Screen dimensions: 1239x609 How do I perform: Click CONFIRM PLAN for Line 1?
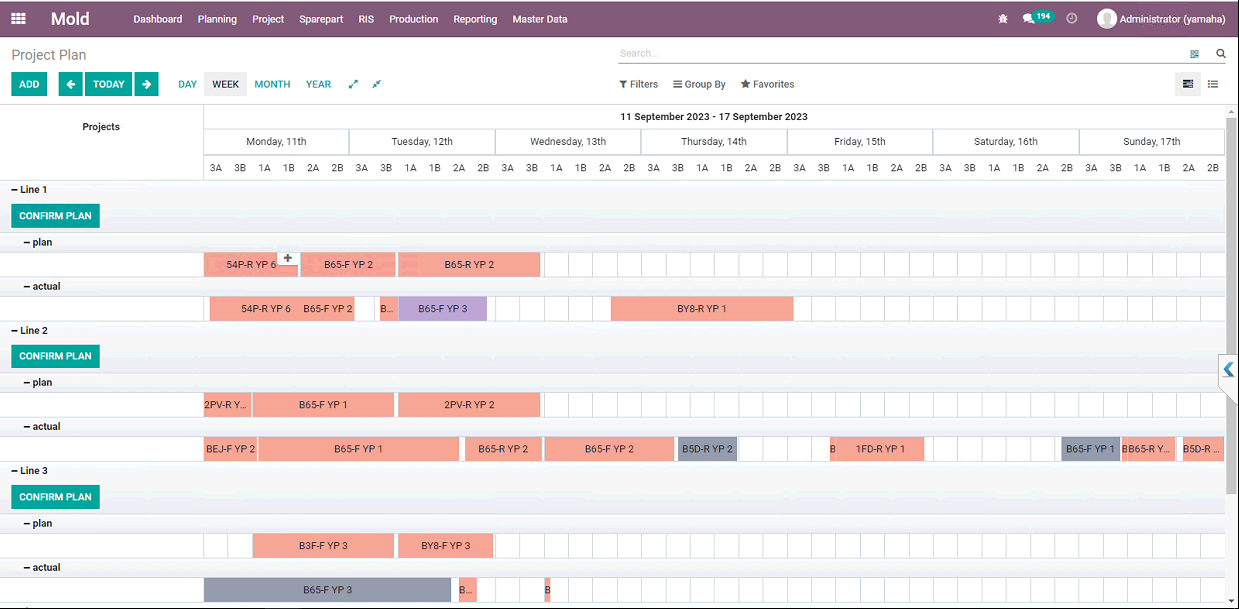pos(55,215)
